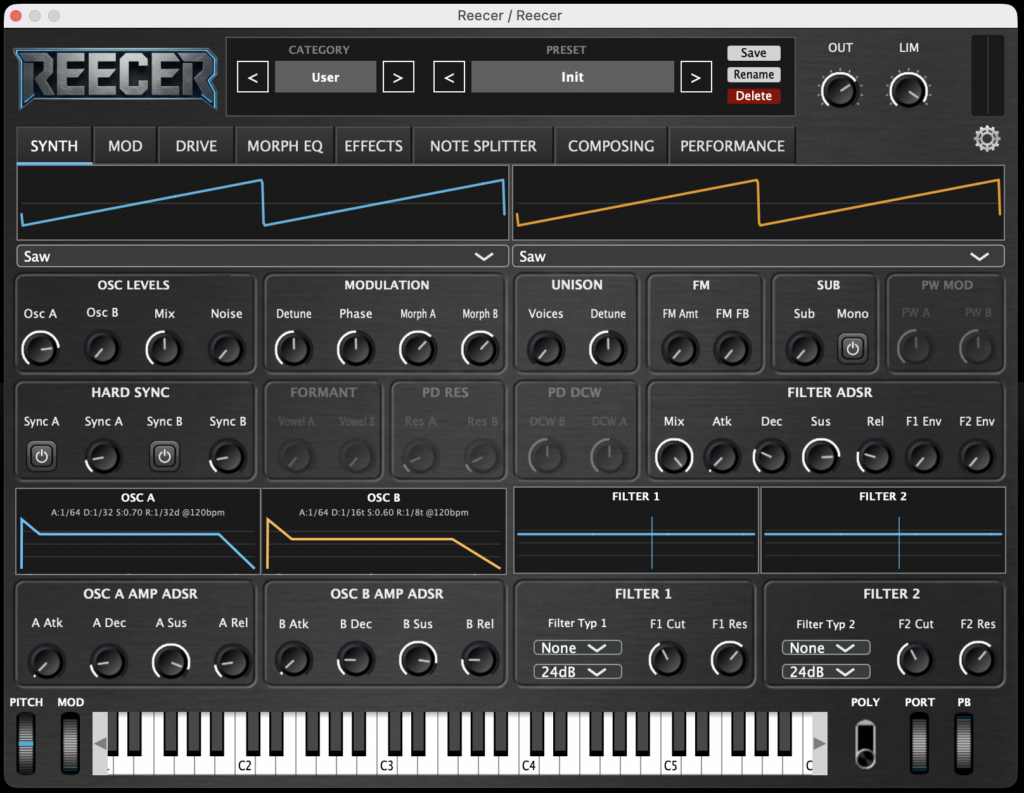The height and width of the screenshot is (793, 1024).
Task: Click the MOD wheel slider
Action: click(70, 742)
